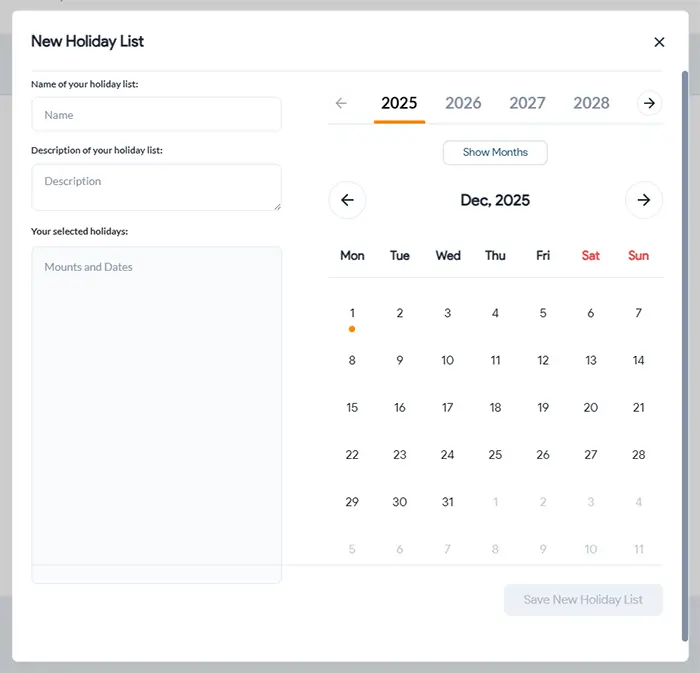
Task: Click the Save New Holiday List button
Action: tap(583, 600)
